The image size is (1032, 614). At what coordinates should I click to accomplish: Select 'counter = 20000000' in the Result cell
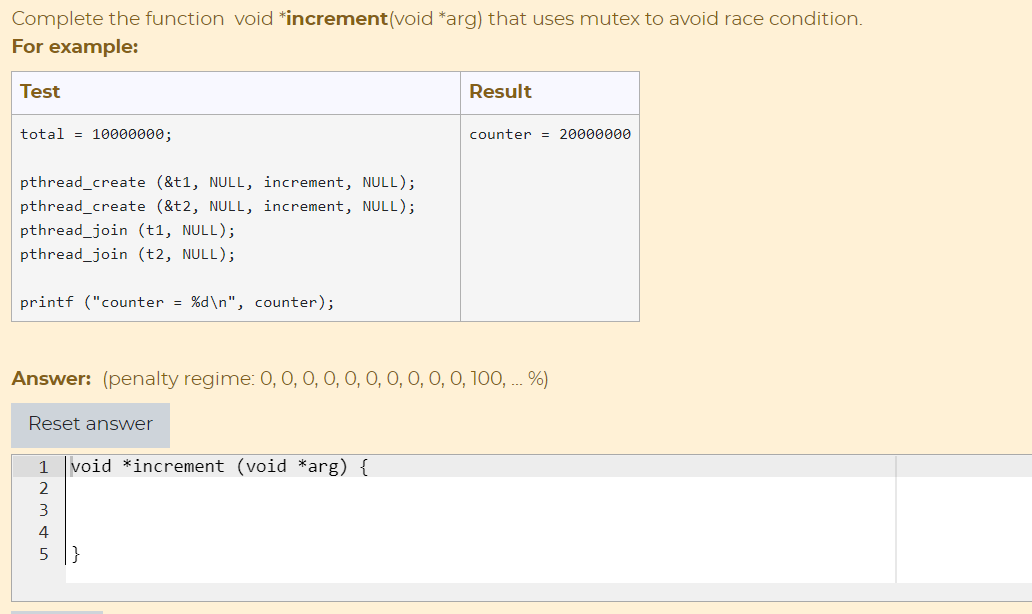click(548, 133)
